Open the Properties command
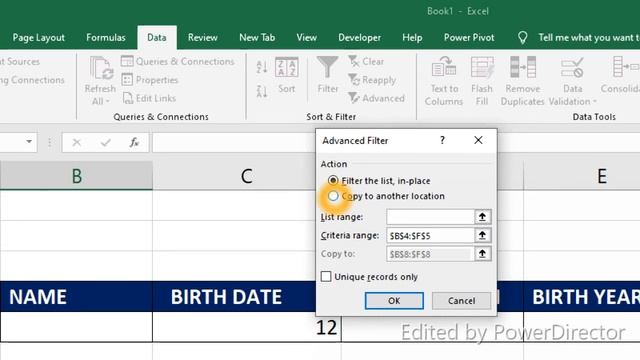 (150, 80)
